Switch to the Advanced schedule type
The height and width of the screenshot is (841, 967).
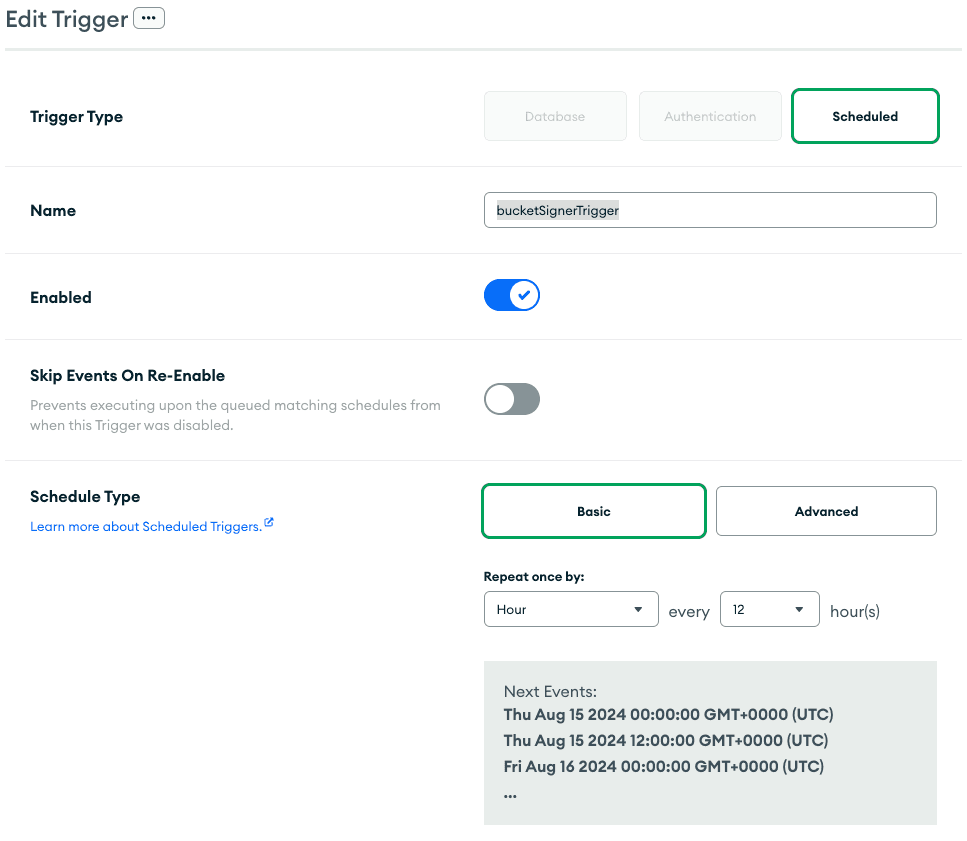(x=826, y=511)
